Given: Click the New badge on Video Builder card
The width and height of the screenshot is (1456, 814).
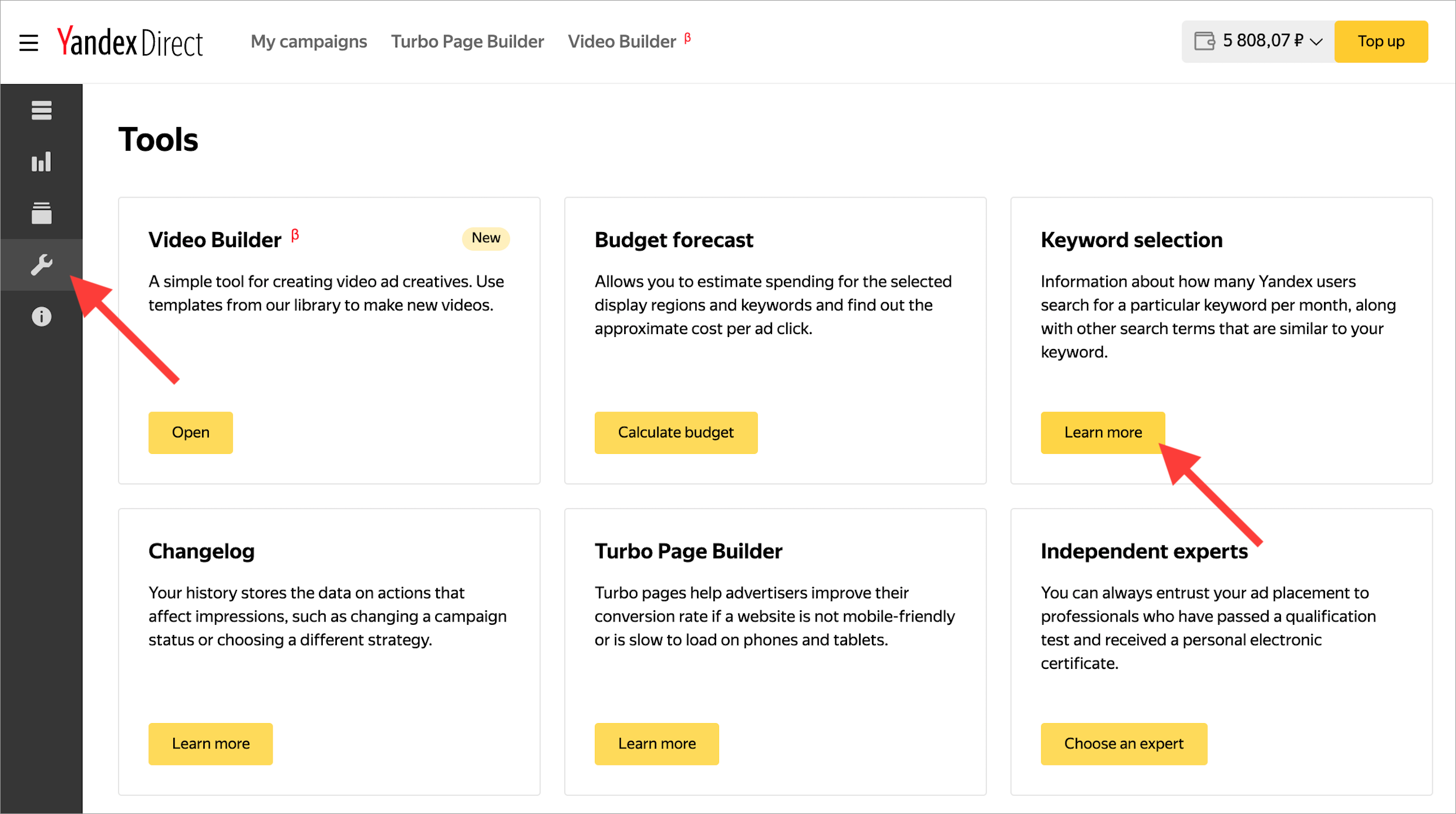Looking at the screenshot, I should click(x=485, y=238).
